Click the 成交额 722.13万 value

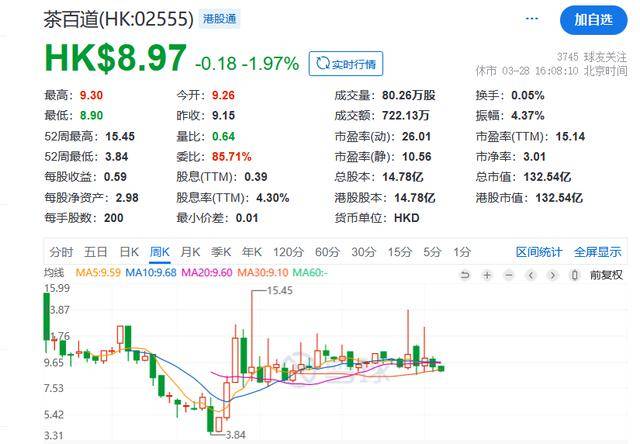point(406,115)
